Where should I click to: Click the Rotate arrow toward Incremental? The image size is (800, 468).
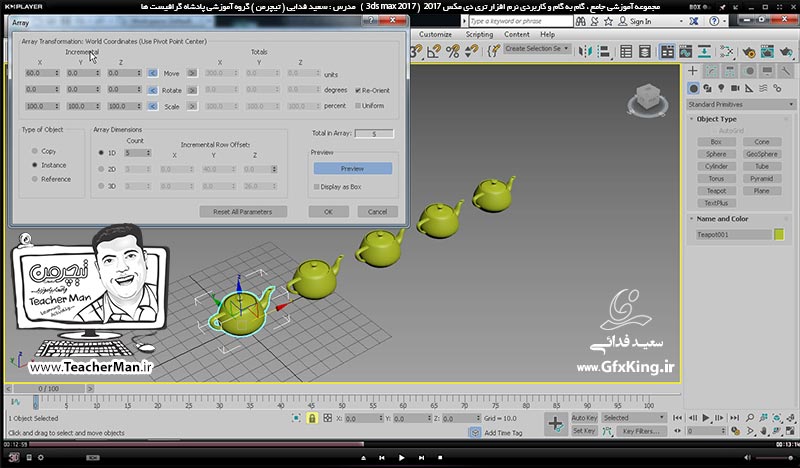tap(152, 90)
